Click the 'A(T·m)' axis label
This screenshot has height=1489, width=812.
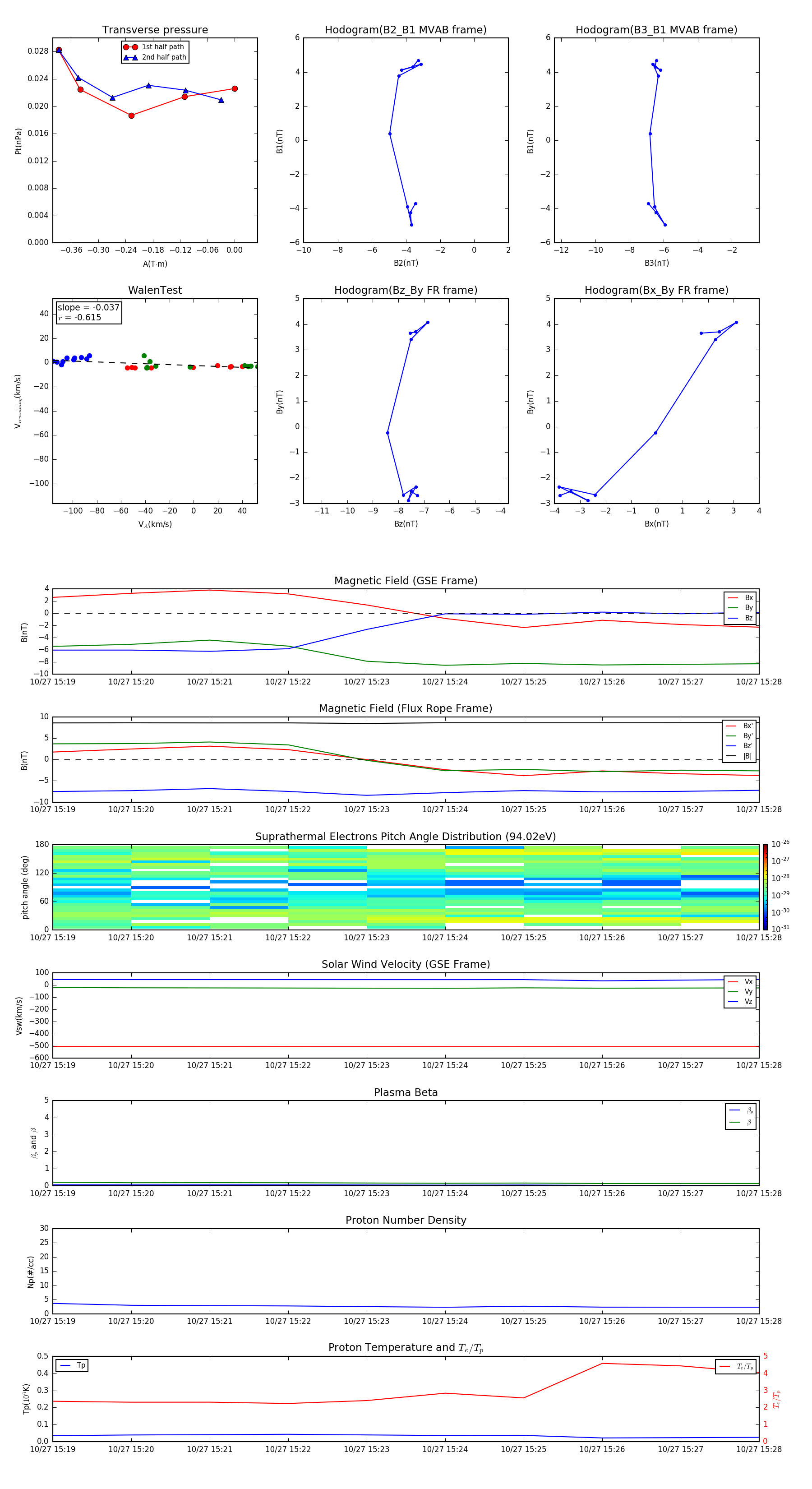(x=155, y=264)
